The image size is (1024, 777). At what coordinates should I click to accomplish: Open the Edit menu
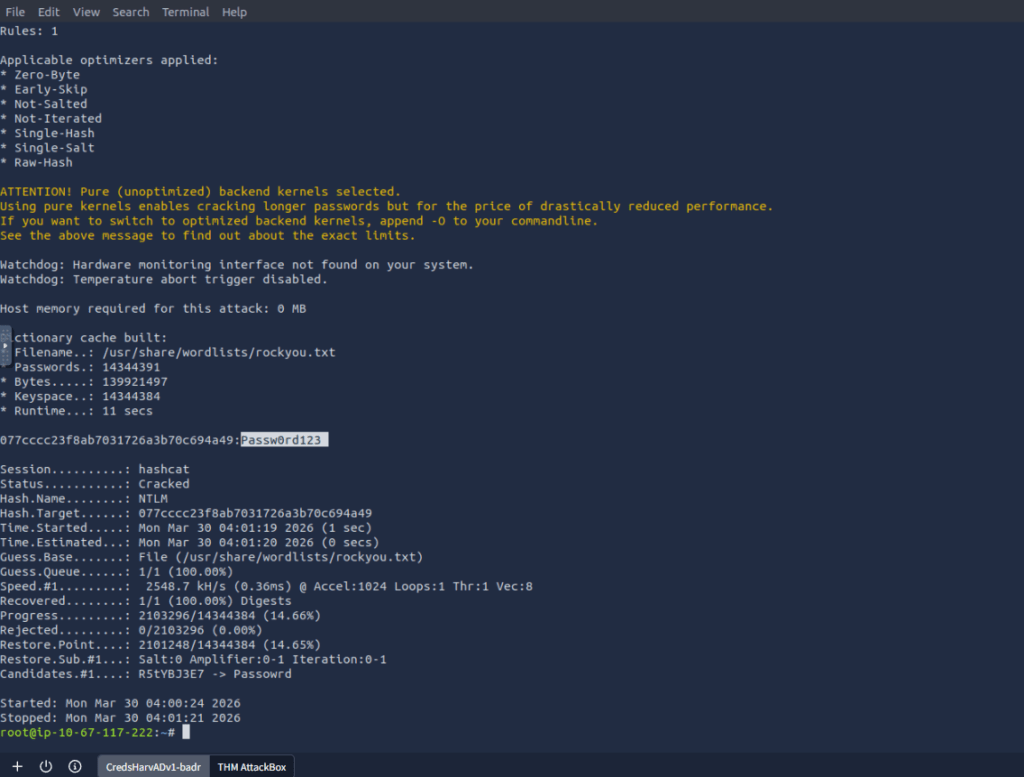coord(48,12)
